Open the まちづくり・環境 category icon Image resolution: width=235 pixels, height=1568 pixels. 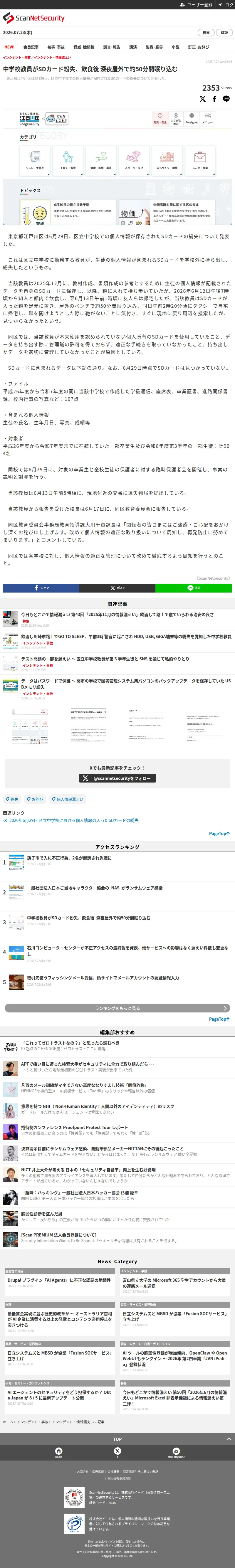pyautogui.click(x=167, y=161)
